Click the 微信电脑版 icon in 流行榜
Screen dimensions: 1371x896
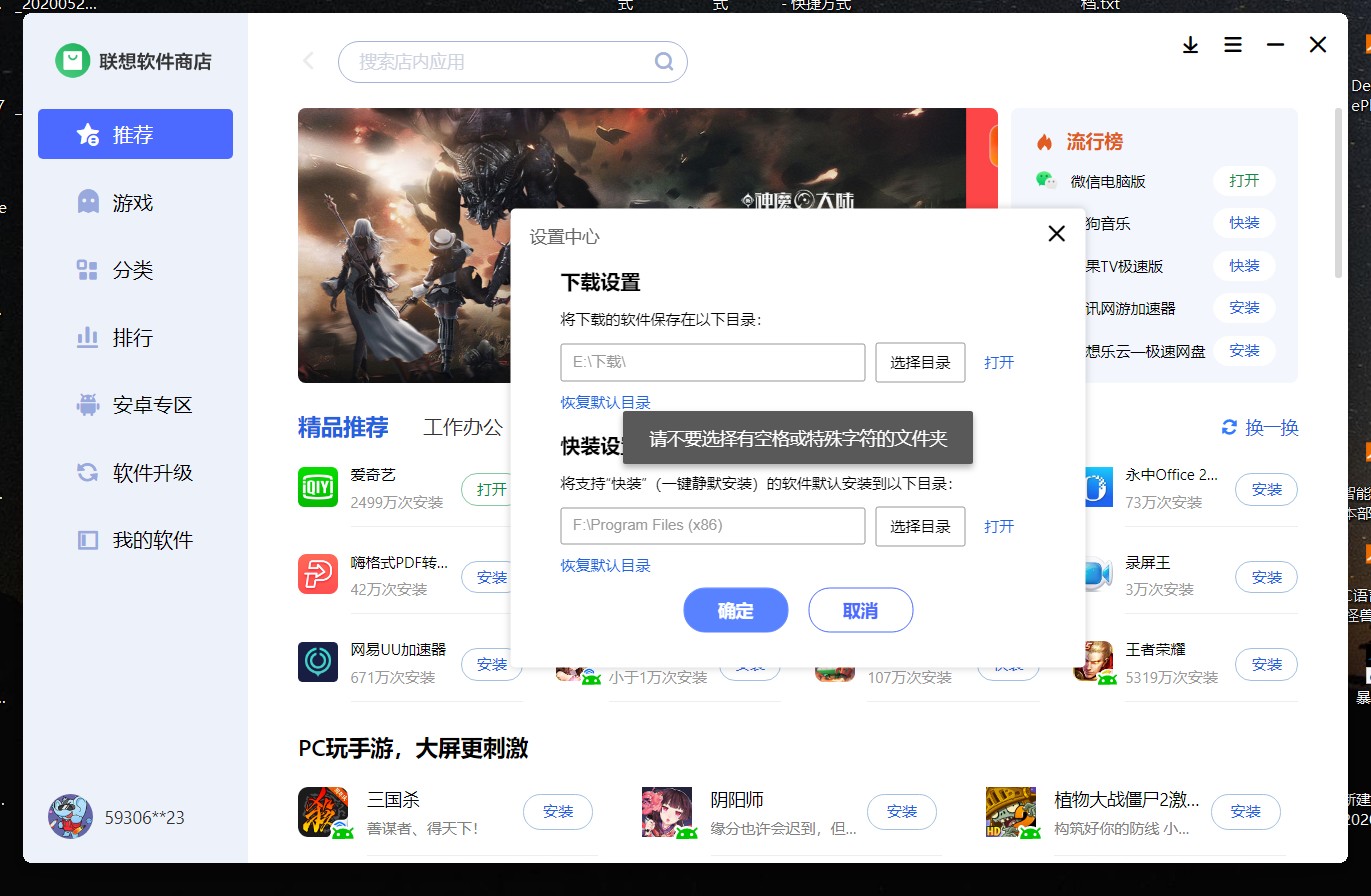(x=1046, y=180)
